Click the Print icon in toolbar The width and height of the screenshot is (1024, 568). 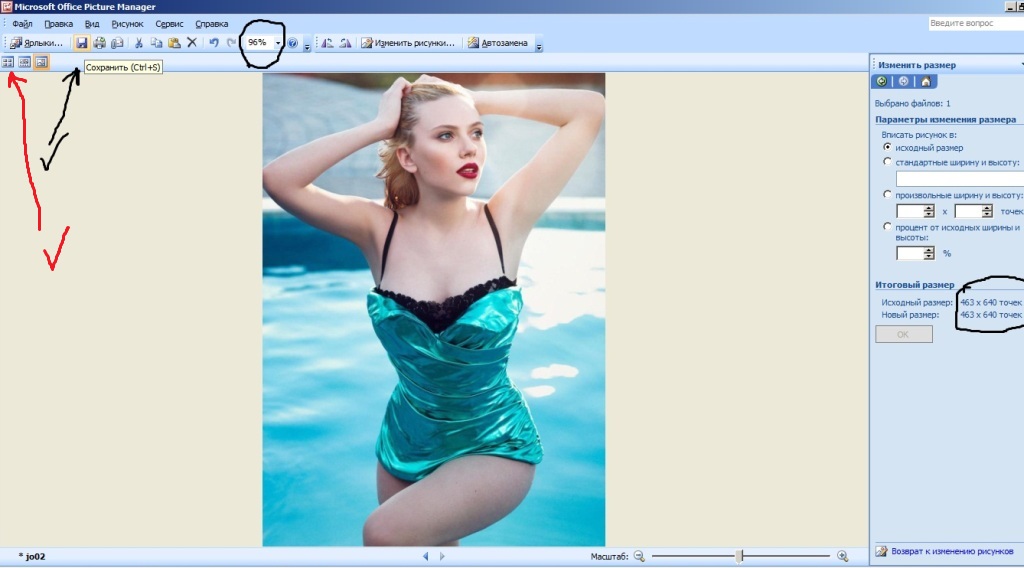tap(100, 43)
